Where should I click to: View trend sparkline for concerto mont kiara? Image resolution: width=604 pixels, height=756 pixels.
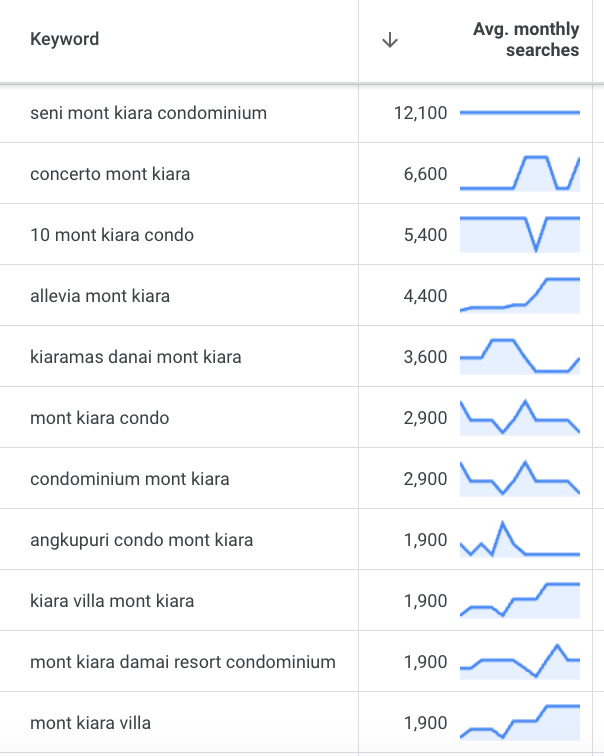pos(520,173)
